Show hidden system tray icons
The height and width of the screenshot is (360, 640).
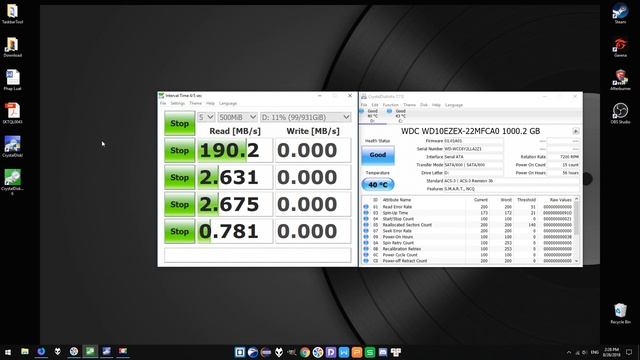coord(569,352)
